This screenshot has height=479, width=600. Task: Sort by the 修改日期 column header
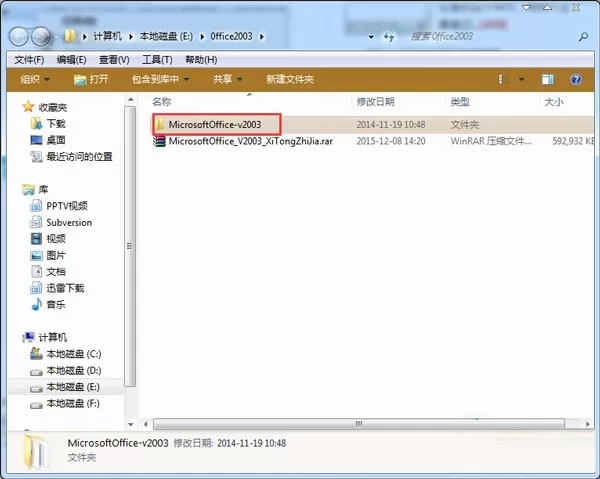(375, 102)
